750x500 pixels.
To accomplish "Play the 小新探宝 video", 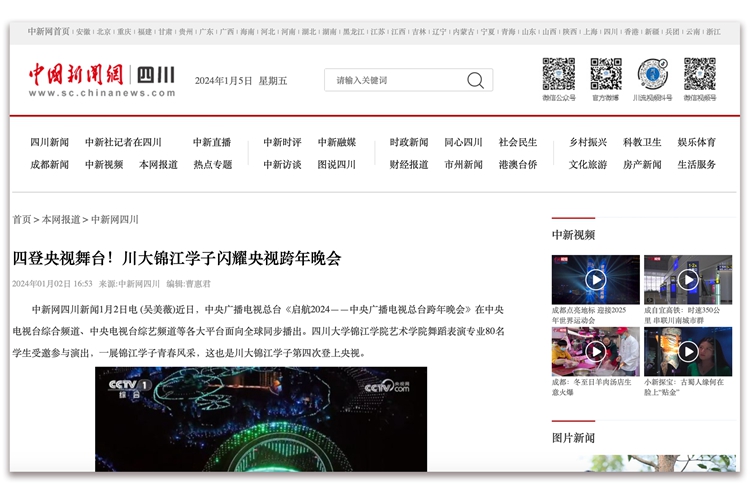I will (688, 352).
